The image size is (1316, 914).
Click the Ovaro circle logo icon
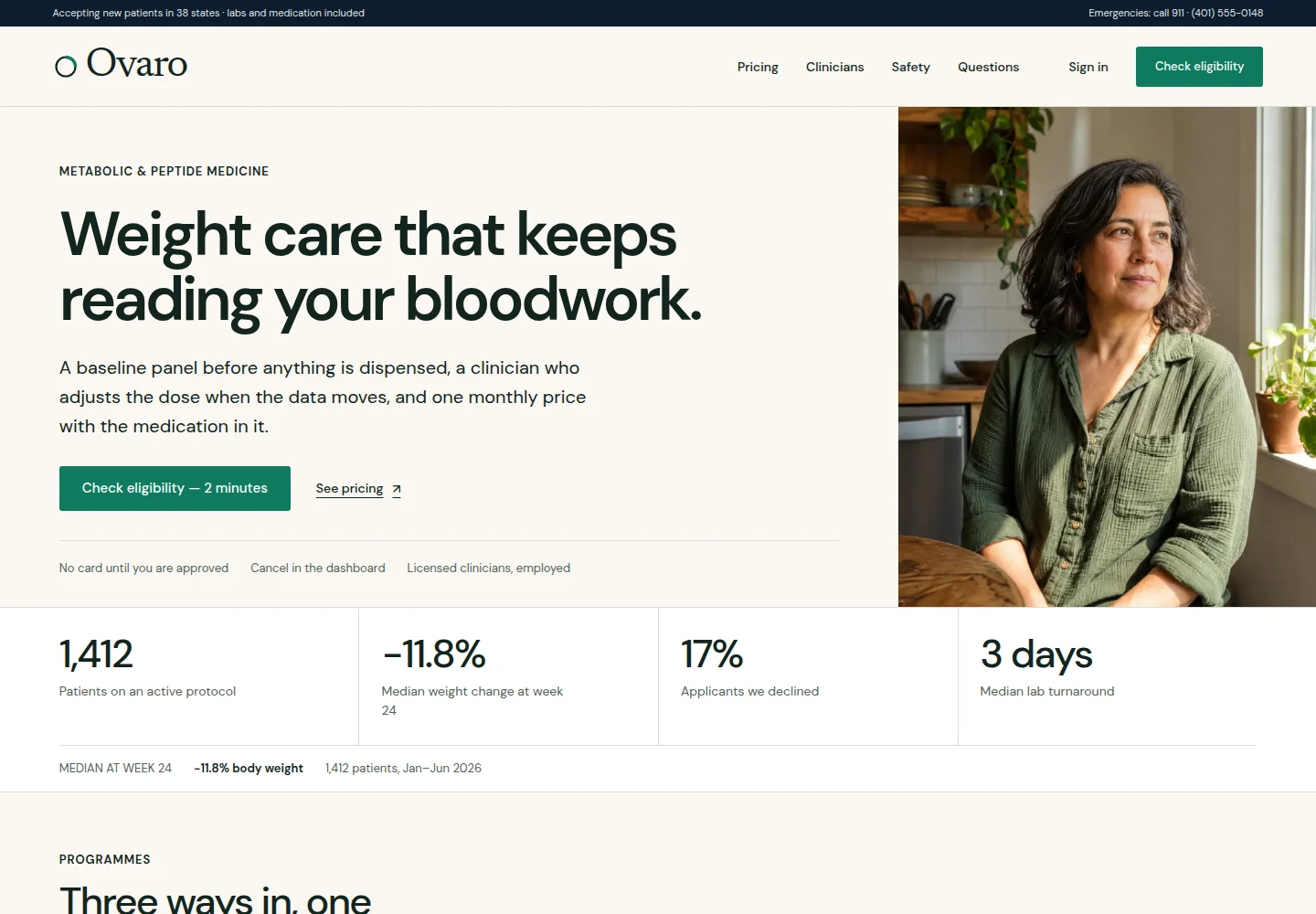click(66, 66)
